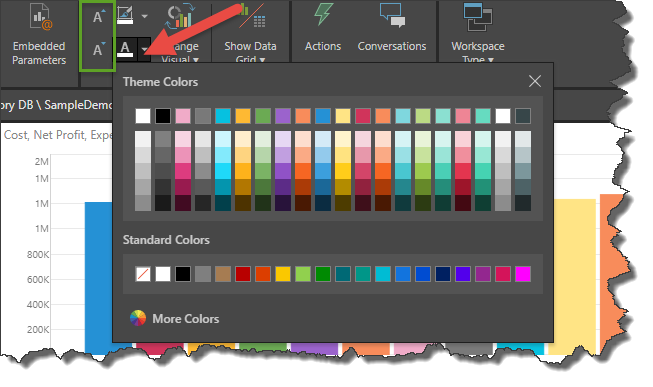Open the Workspace Type dropdown
The height and width of the screenshot is (387, 653).
[x=478, y=53]
